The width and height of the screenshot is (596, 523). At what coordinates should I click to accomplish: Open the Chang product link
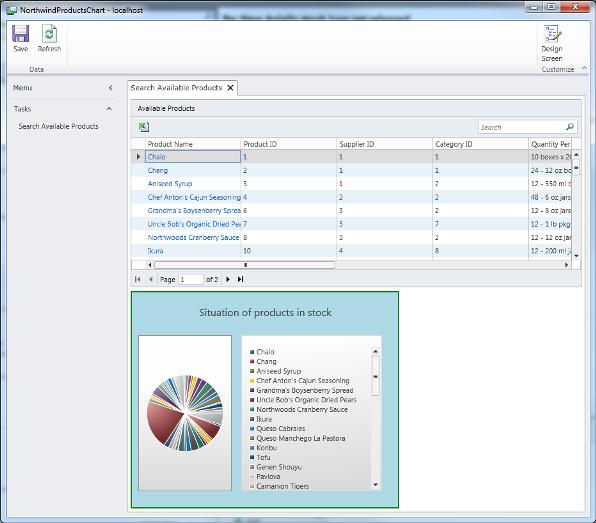coord(158,170)
